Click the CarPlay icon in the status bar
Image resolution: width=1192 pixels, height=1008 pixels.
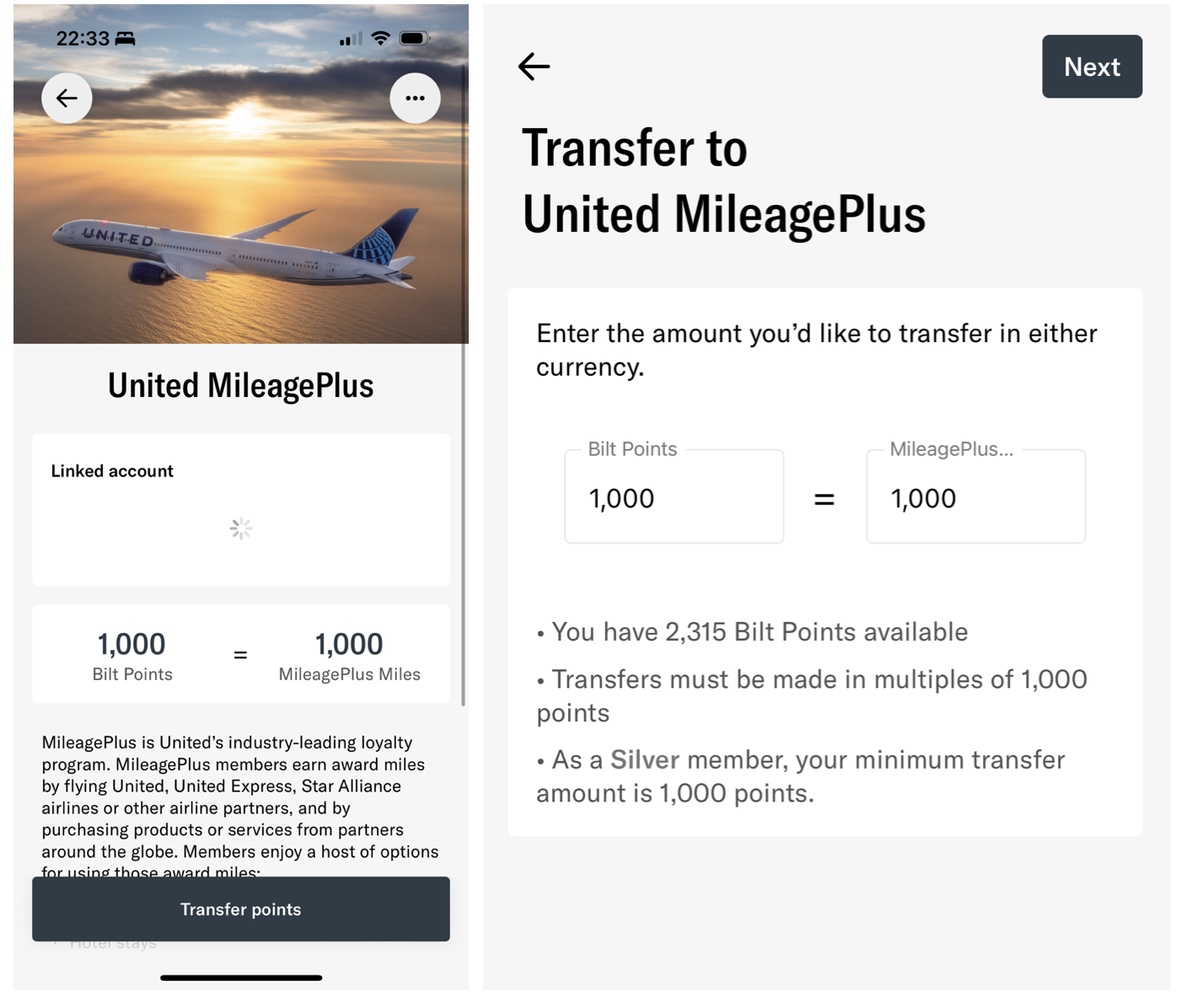123,38
